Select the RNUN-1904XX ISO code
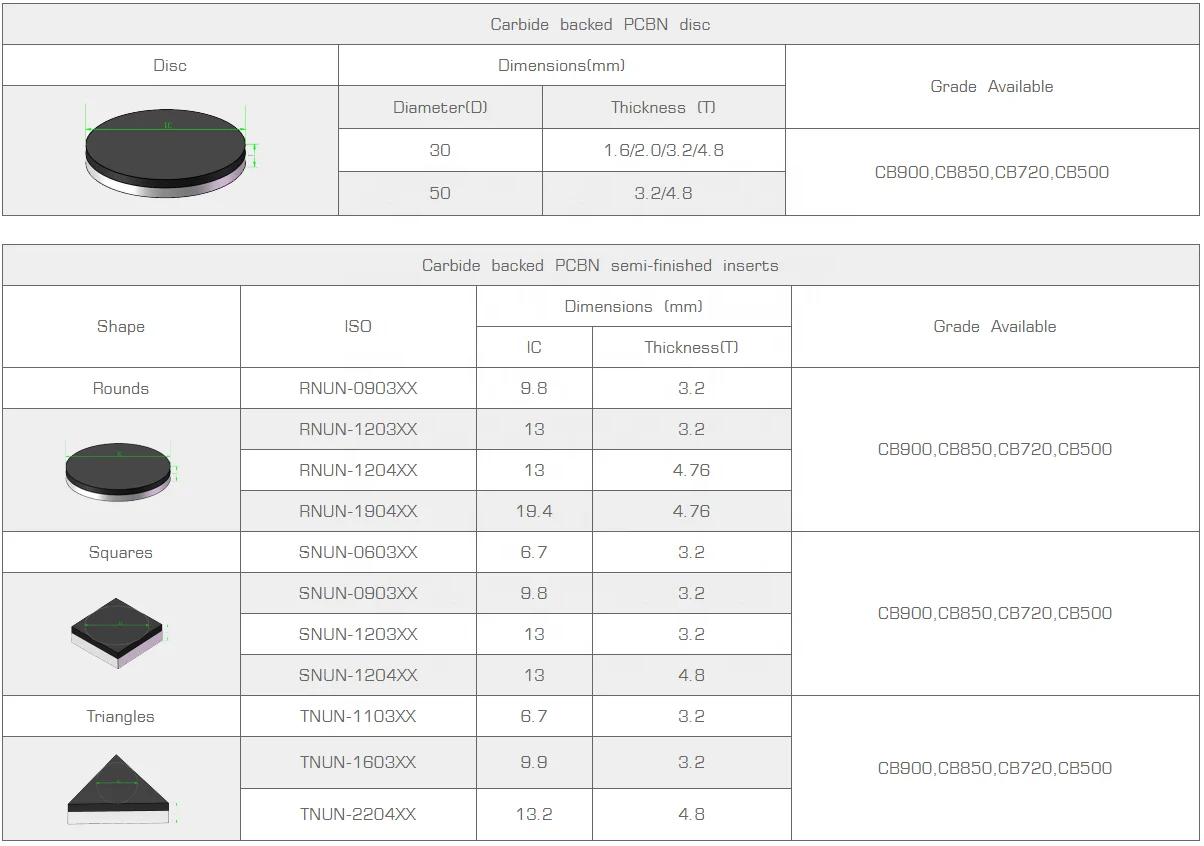This screenshot has width=1204, height=846. [x=358, y=511]
